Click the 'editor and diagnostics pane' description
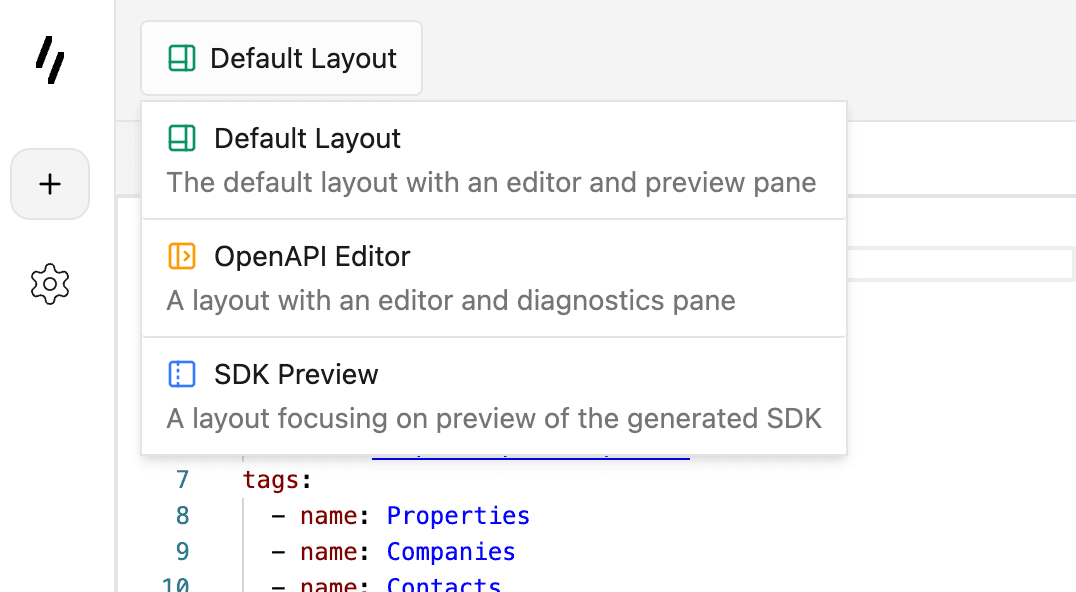This screenshot has width=1076, height=592. click(451, 301)
